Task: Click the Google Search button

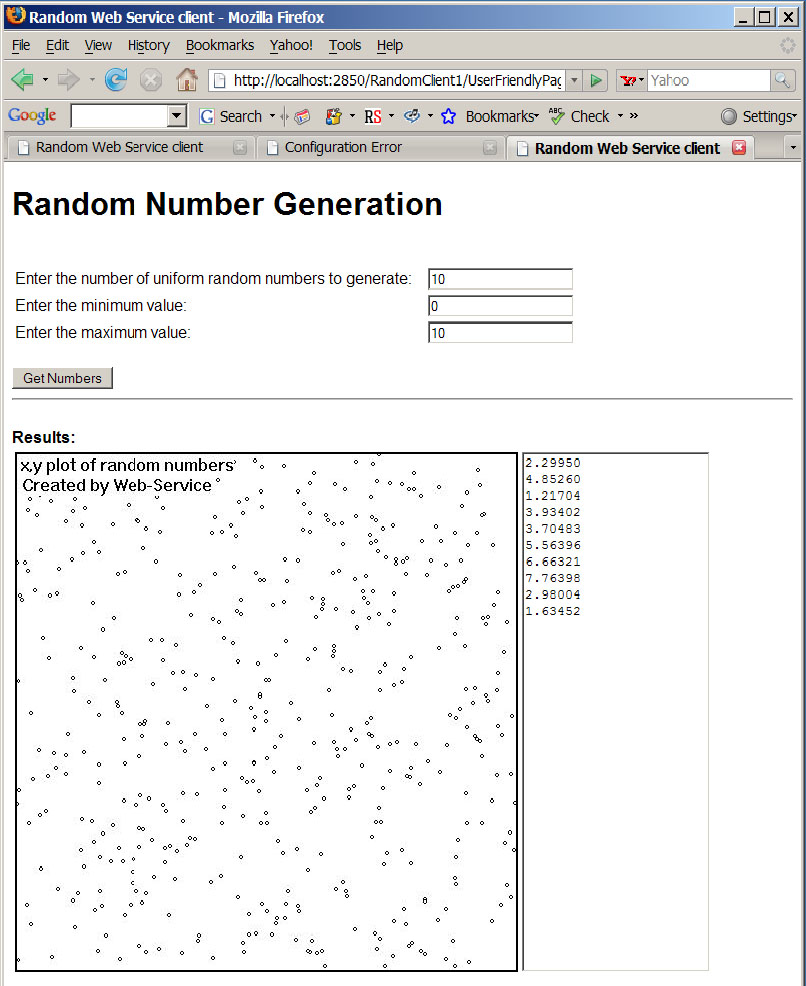Action: point(231,116)
